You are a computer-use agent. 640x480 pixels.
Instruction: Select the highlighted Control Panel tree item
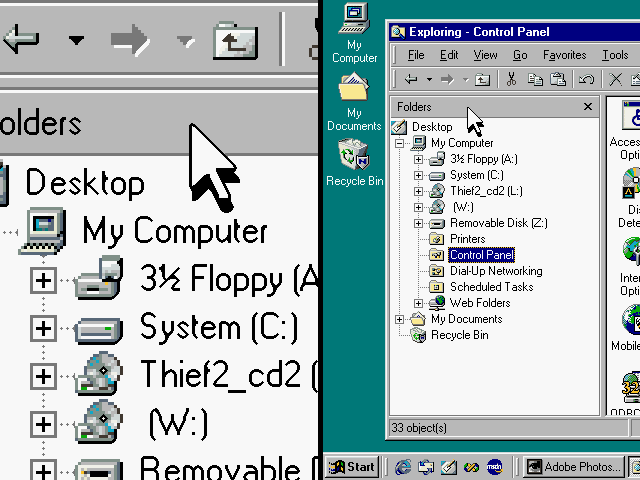tap(482, 255)
